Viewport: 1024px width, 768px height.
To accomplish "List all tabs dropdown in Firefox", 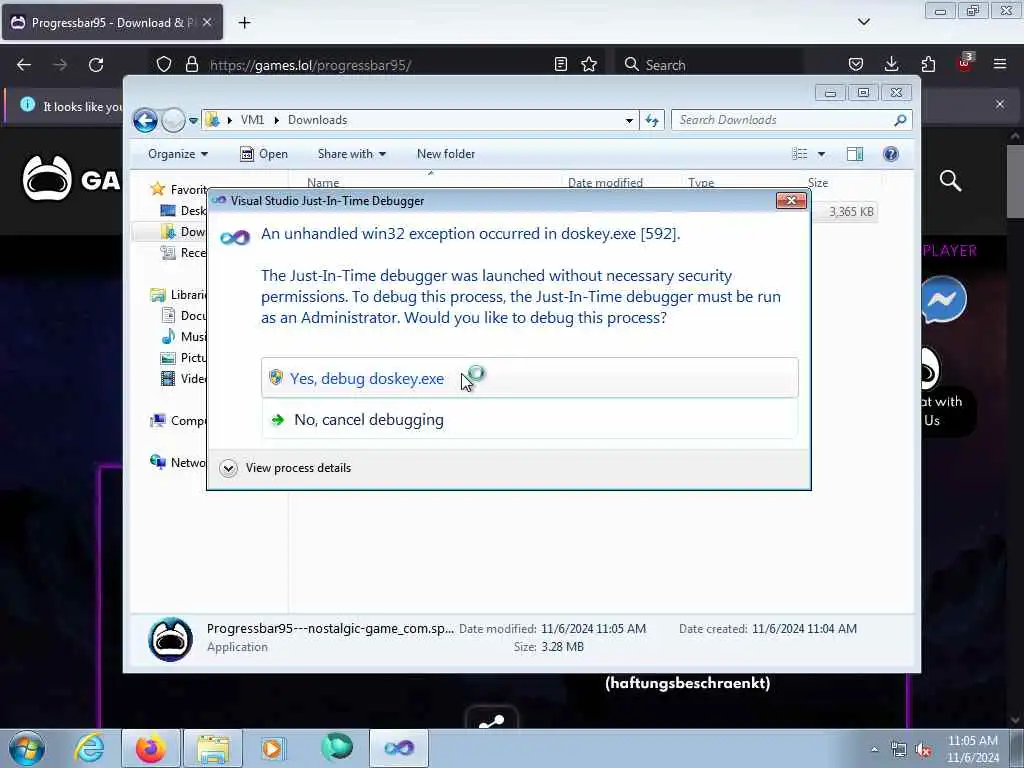I will coord(863,22).
